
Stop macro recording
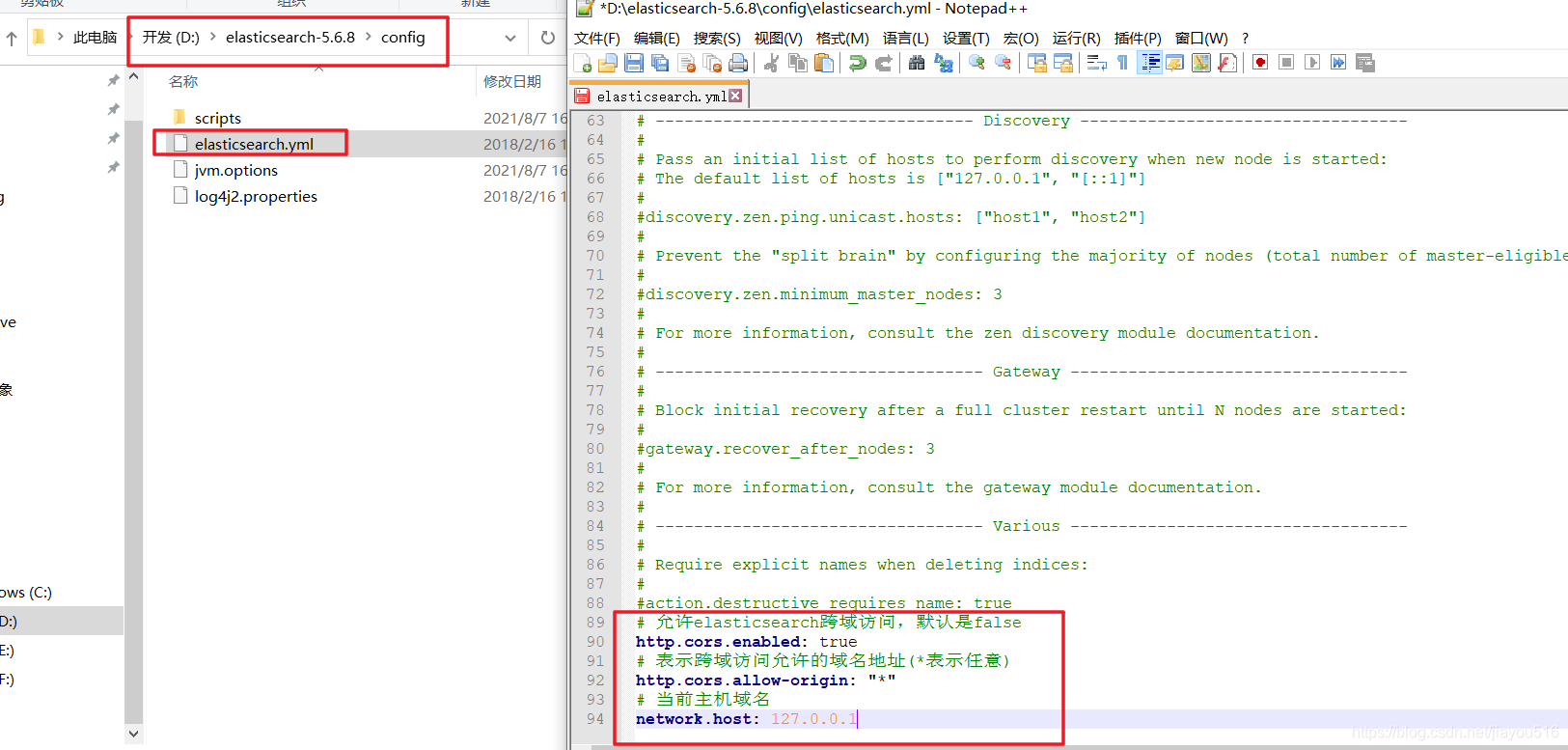(x=1286, y=63)
